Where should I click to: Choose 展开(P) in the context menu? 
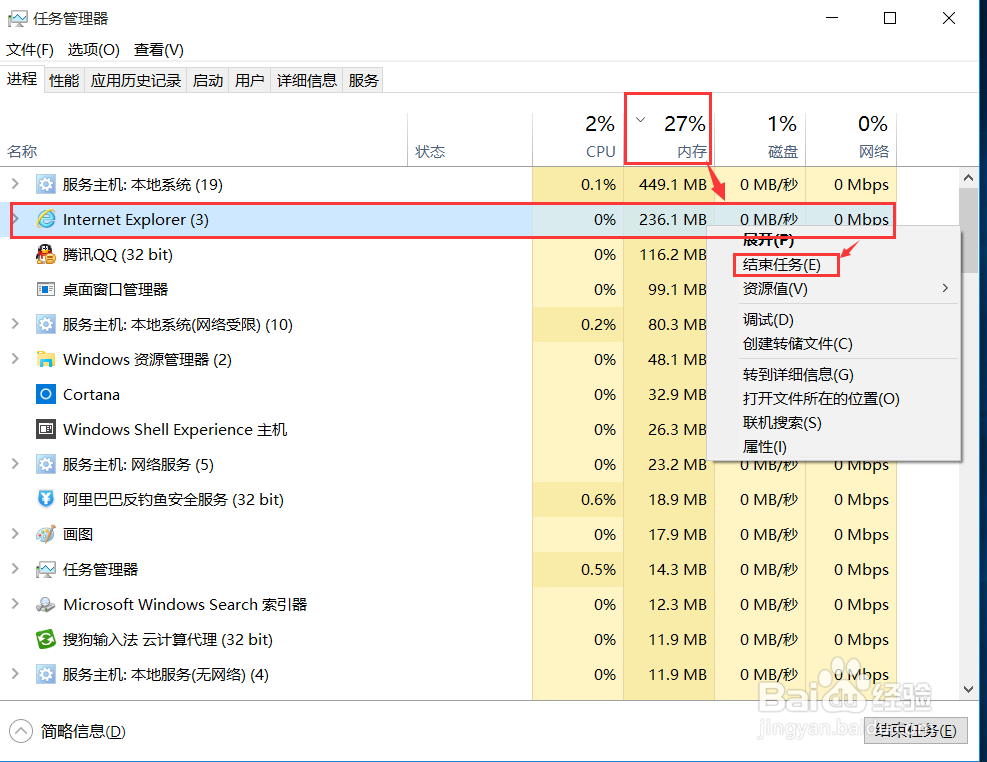point(768,240)
